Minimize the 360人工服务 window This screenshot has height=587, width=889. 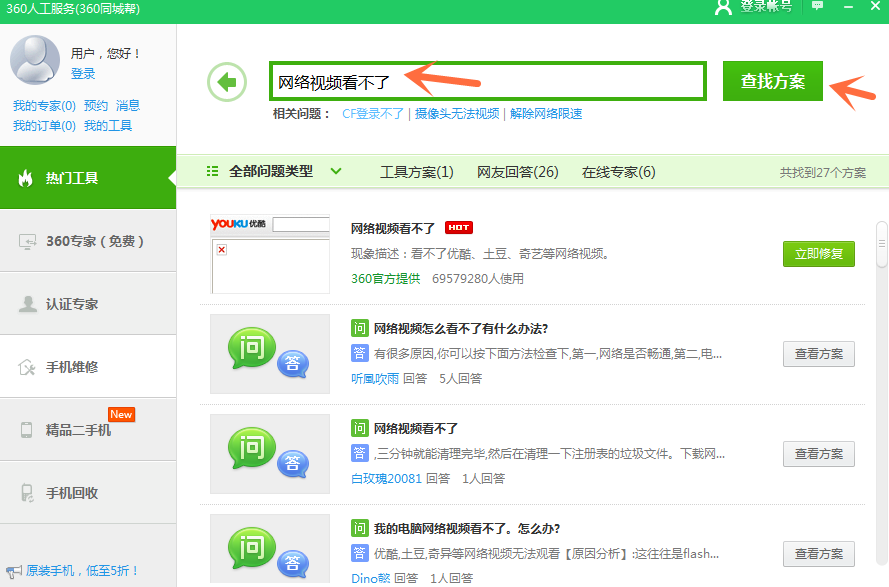848,6
